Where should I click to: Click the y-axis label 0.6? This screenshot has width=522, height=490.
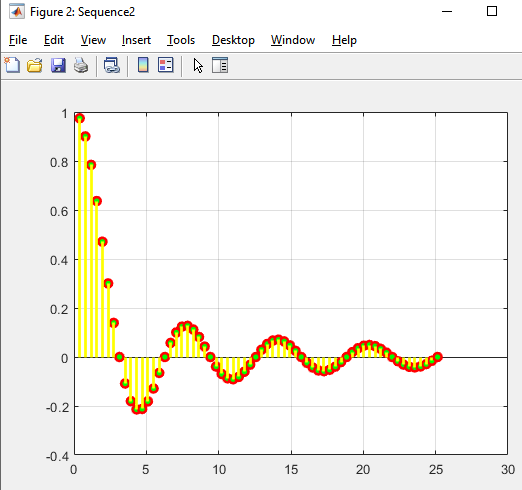59,211
